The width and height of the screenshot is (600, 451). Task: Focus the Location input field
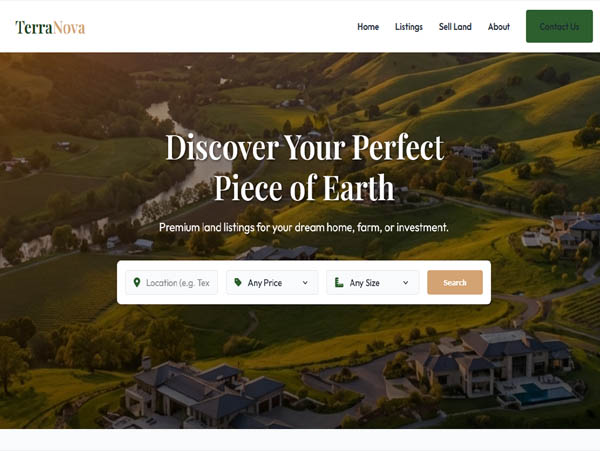(172, 283)
